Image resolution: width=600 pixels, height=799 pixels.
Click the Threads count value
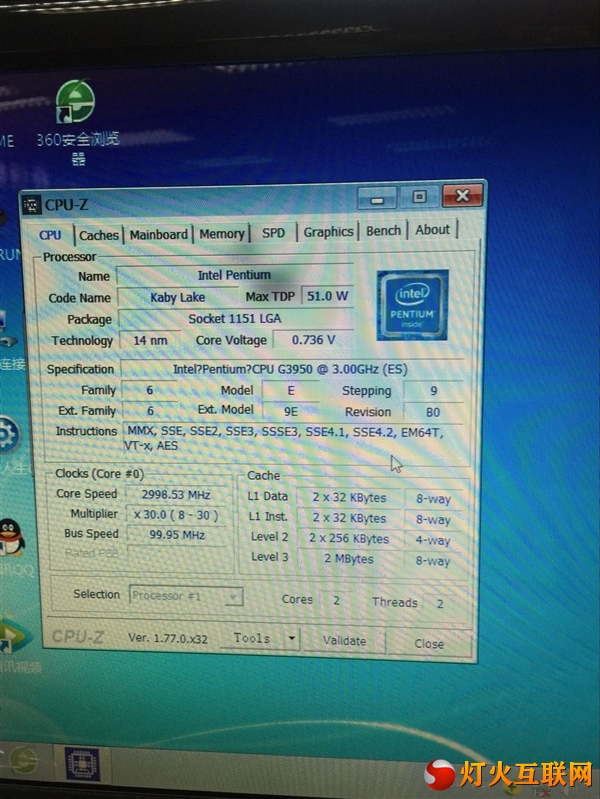coord(440,604)
